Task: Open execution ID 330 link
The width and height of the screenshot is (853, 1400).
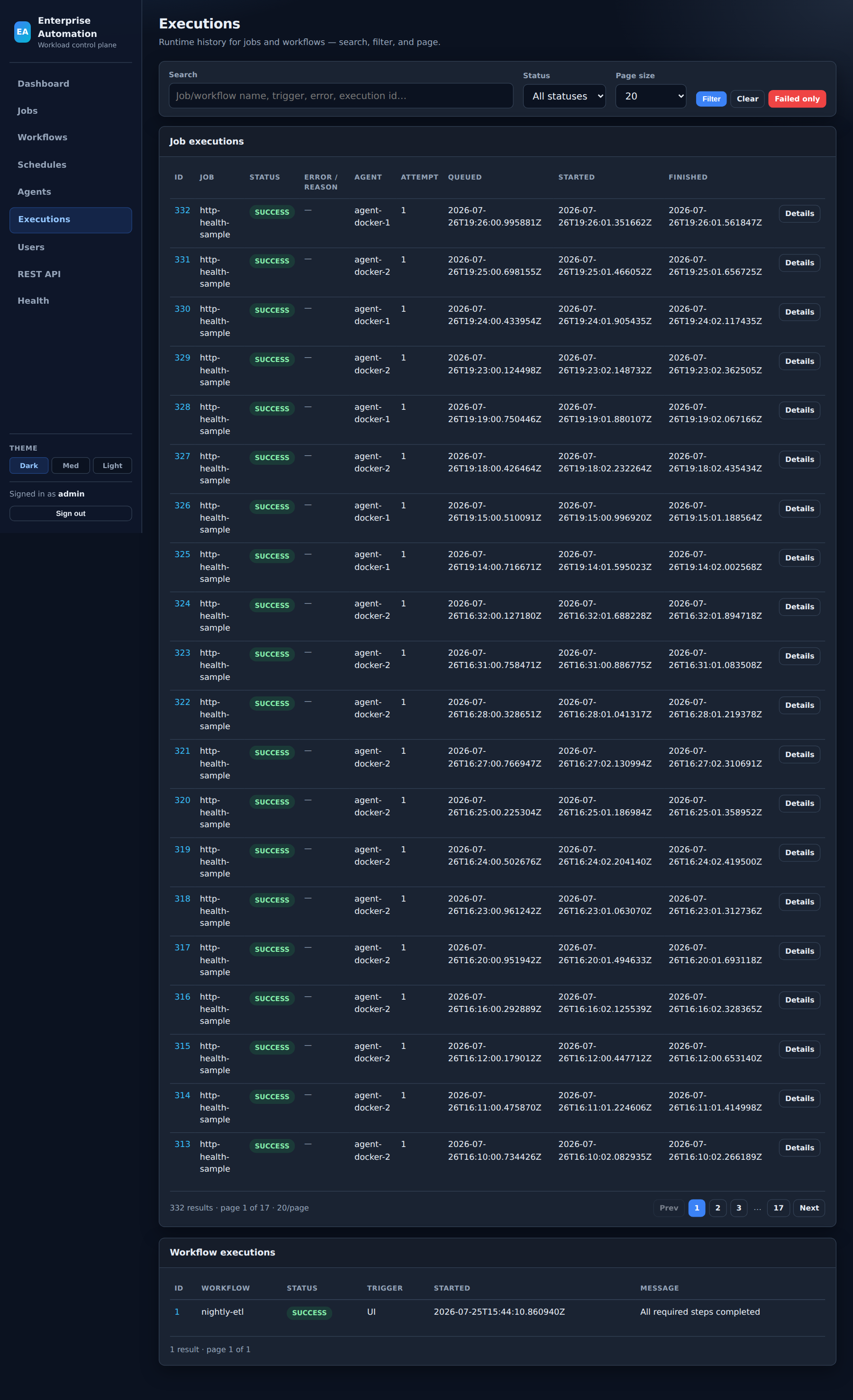Action: pos(182,308)
